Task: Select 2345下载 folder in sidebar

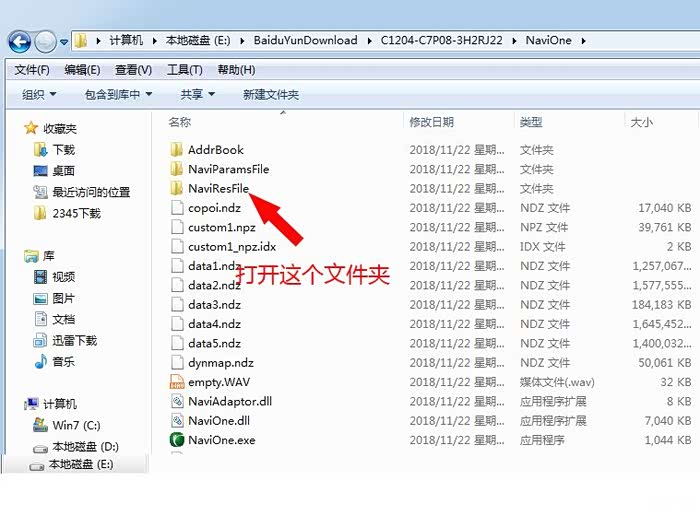Action: [76, 213]
